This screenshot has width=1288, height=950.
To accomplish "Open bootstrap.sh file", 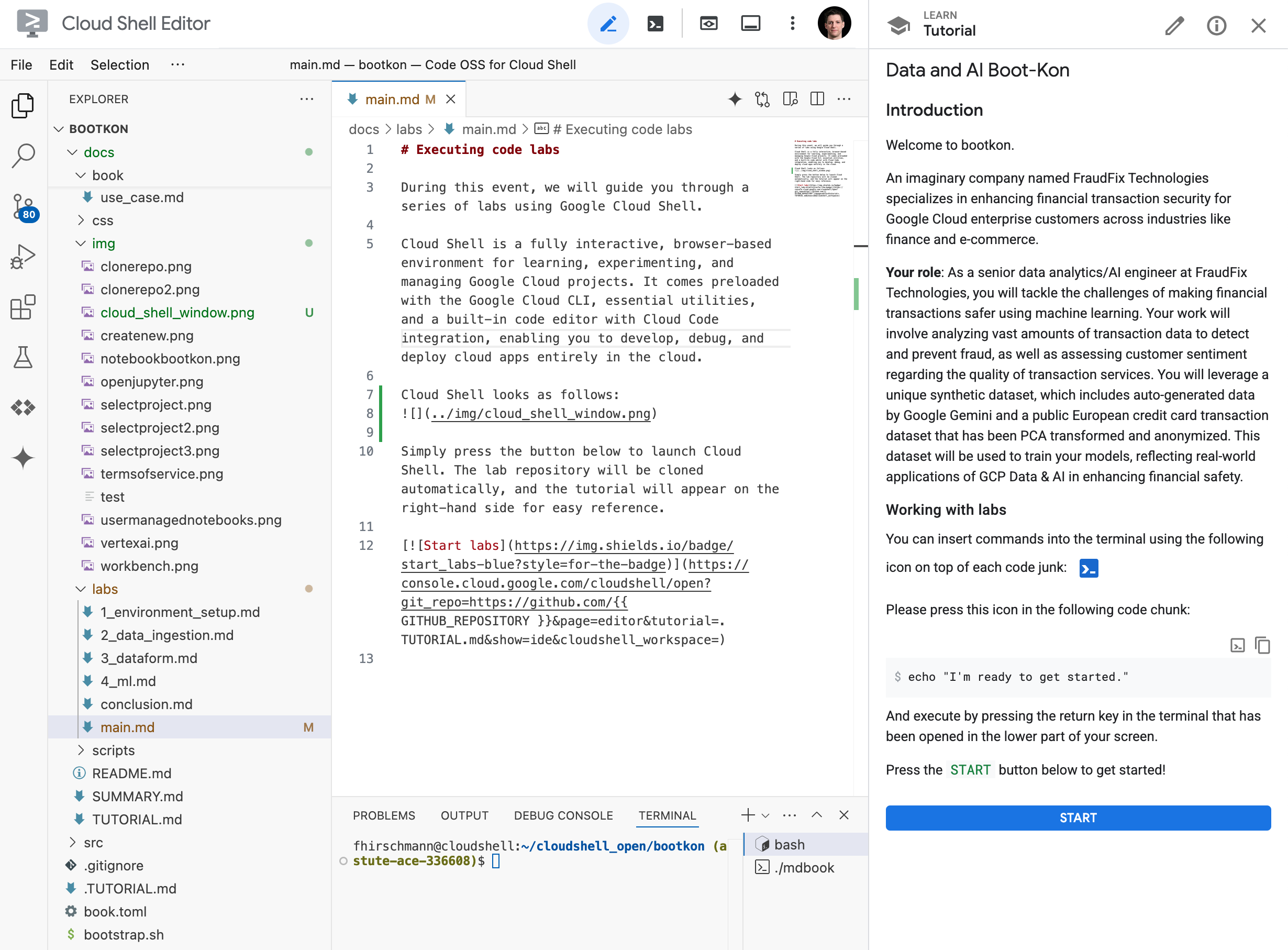I will tap(189, 934).
